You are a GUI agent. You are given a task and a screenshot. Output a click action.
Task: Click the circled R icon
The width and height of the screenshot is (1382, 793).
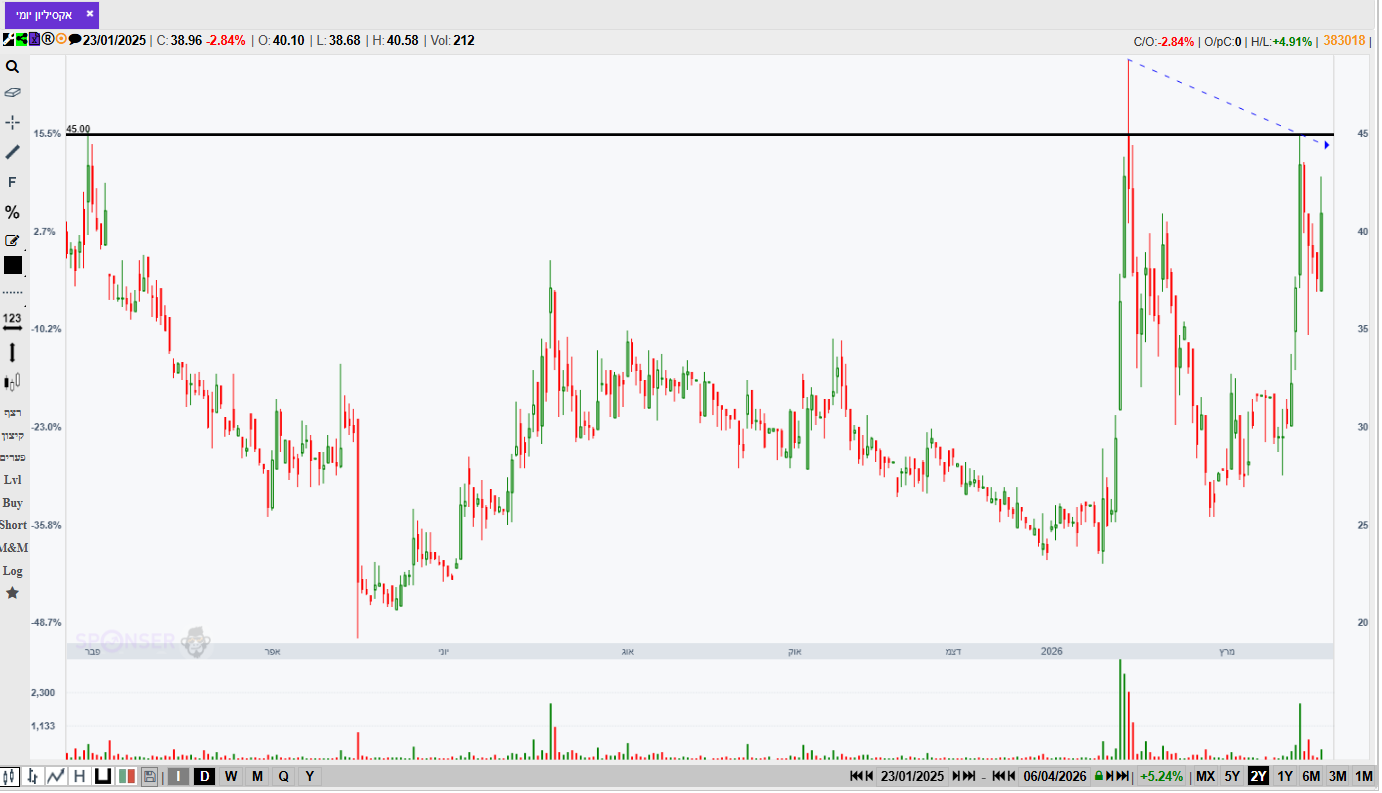[48, 40]
